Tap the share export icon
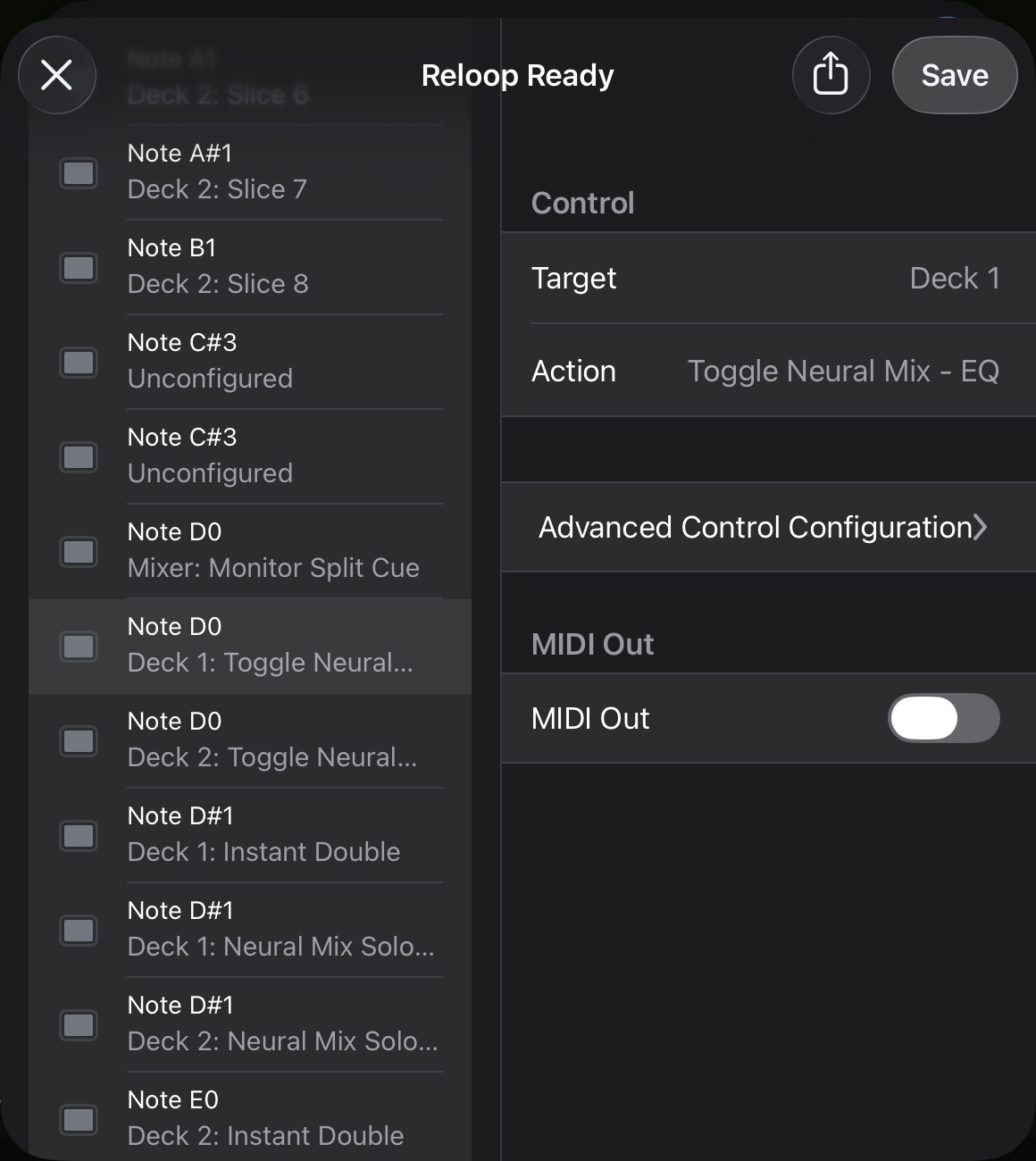 pos(831,74)
